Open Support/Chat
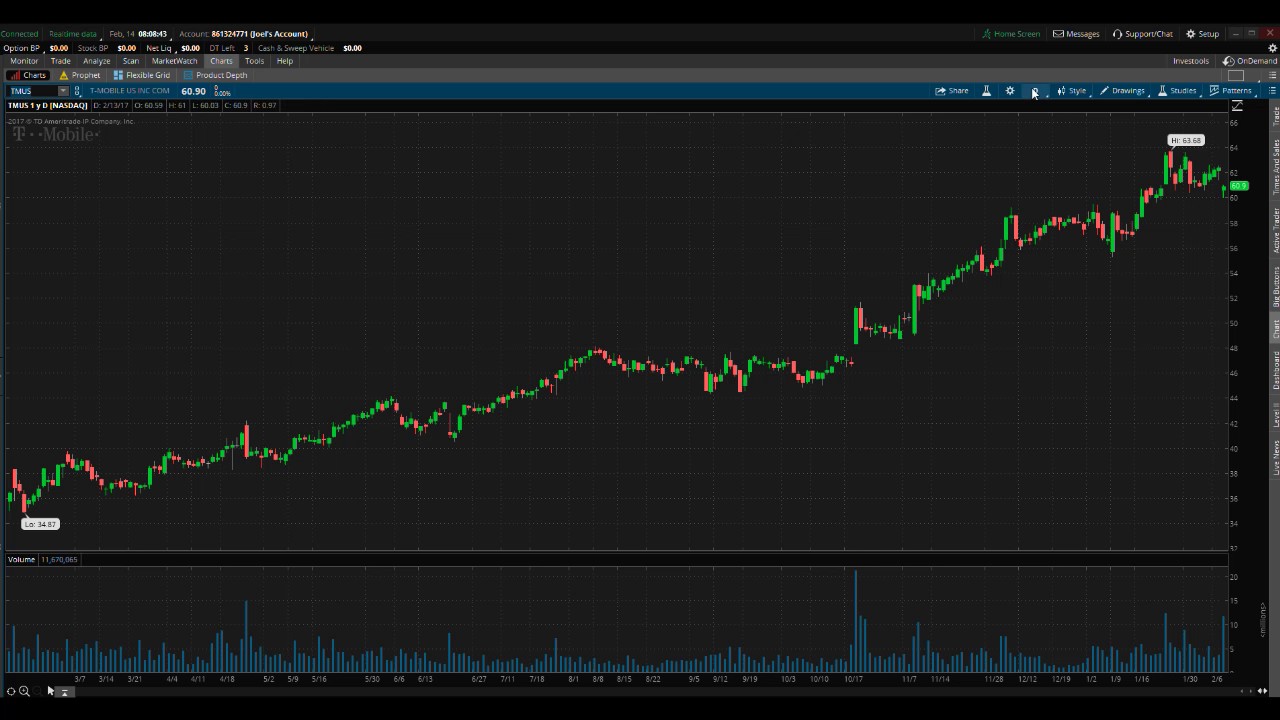 [1143, 34]
